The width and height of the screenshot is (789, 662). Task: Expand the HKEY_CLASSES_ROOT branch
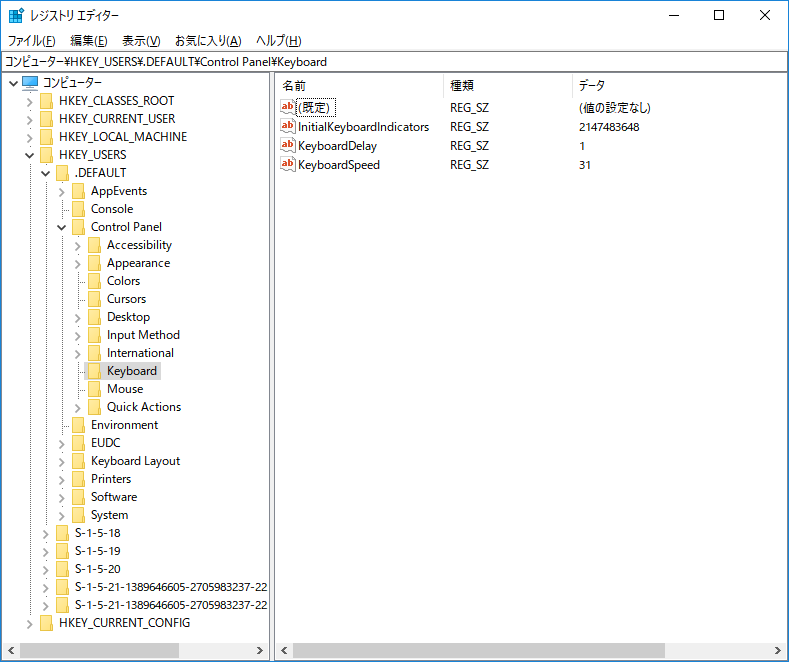click(30, 102)
